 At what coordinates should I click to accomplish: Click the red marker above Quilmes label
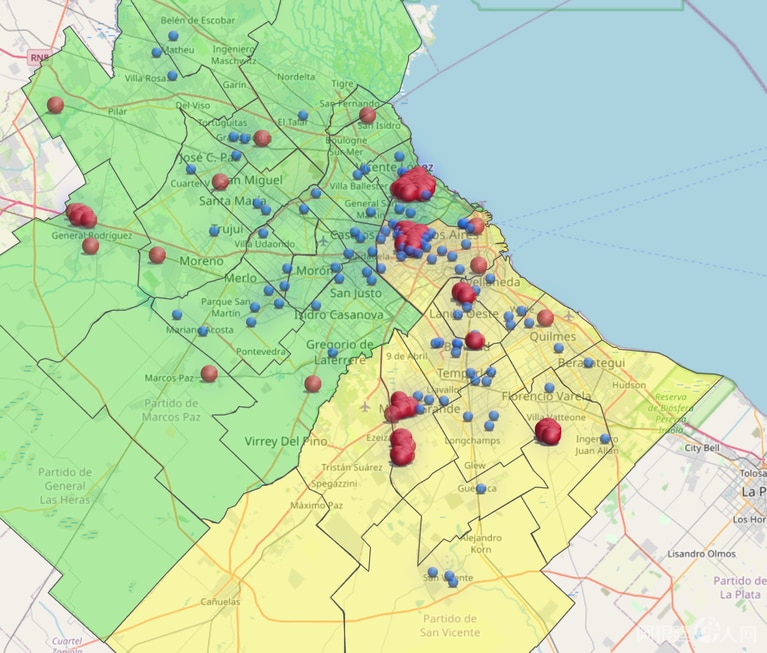point(545,318)
